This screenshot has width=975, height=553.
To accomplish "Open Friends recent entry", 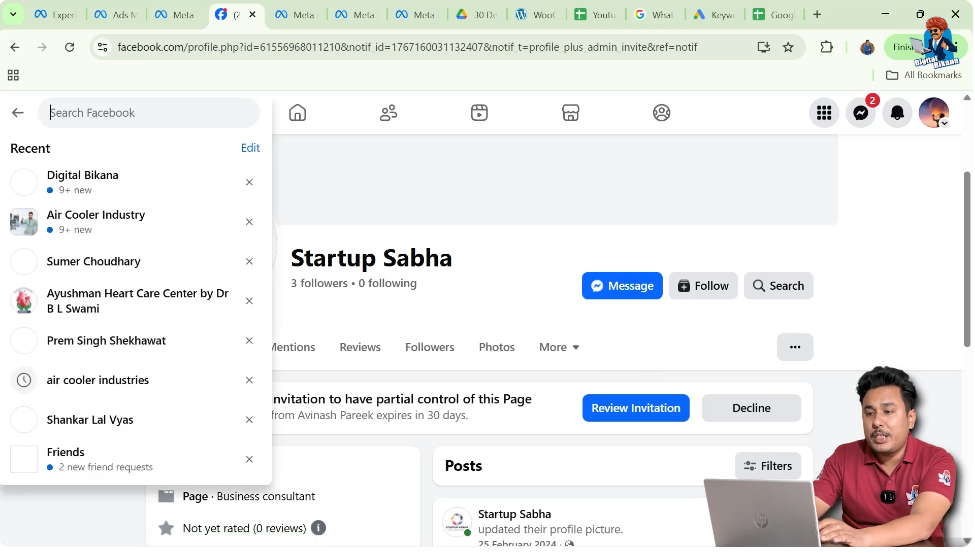I will coord(136,460).
